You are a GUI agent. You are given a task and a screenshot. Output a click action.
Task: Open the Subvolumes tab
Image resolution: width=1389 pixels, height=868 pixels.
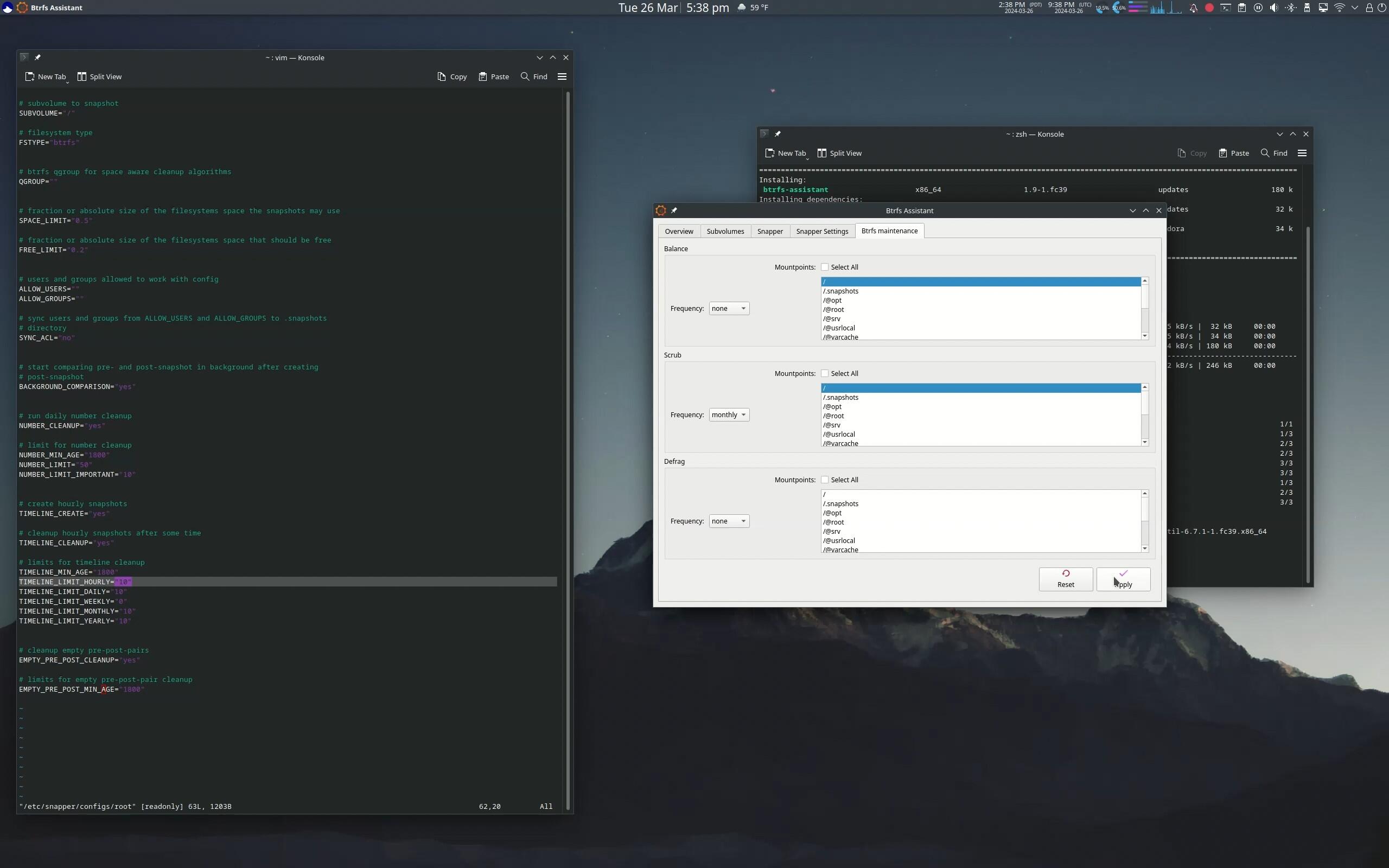pyautogui.click(x=725, y=231)
